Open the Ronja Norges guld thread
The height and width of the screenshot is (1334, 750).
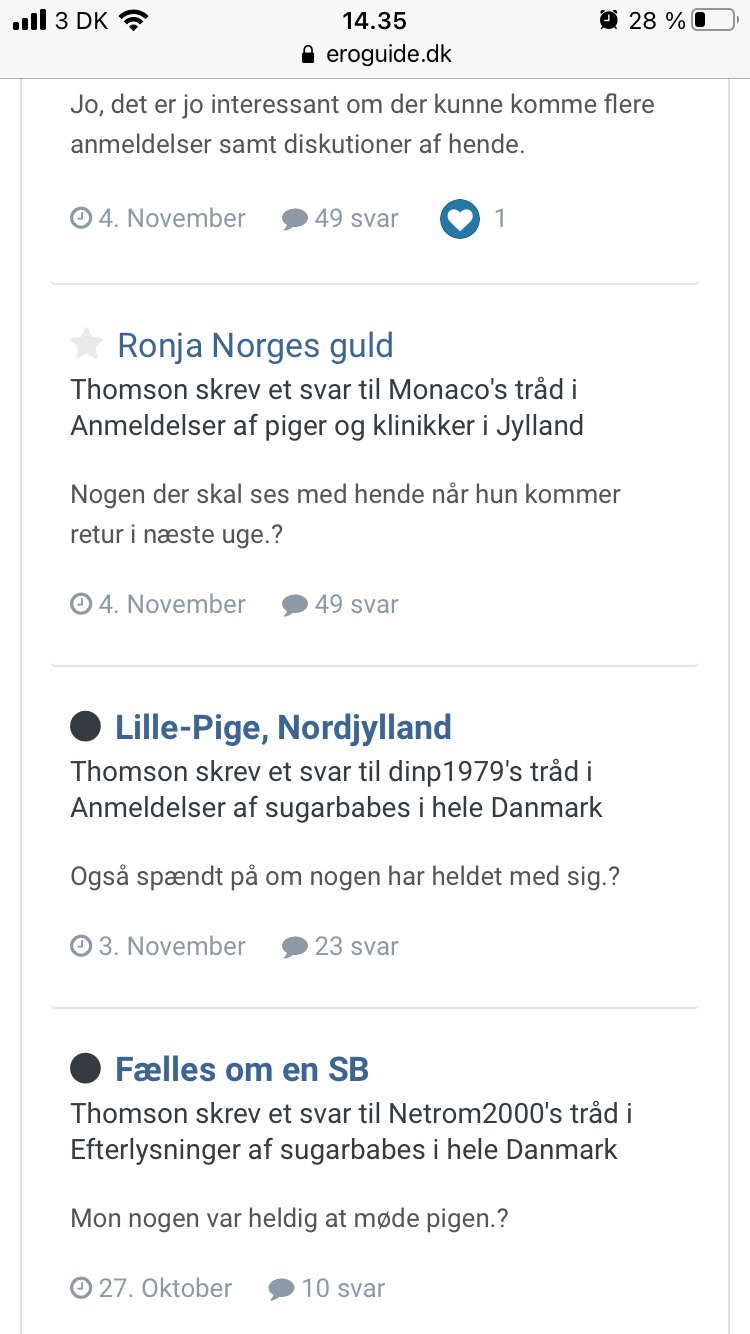click(x=255, y=346)
